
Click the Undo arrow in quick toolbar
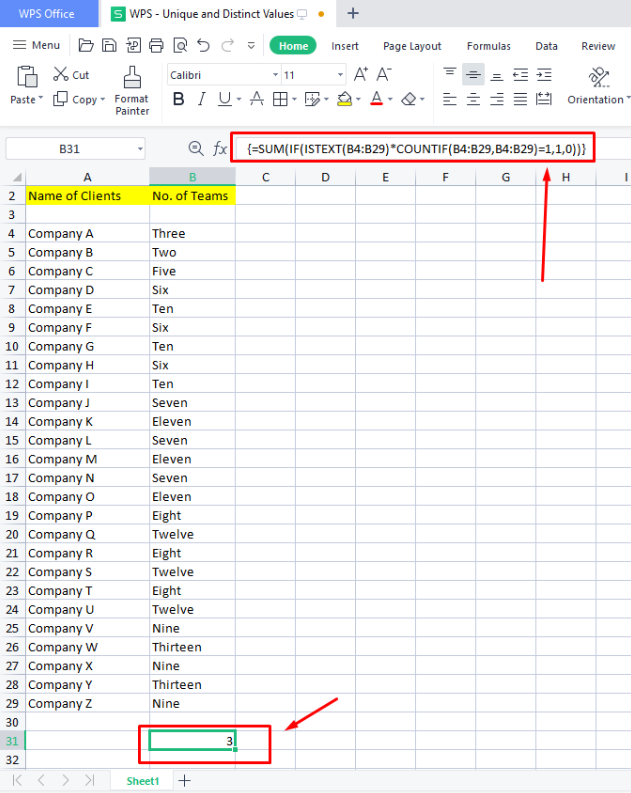pyautogui.click(x=204, y=45)
